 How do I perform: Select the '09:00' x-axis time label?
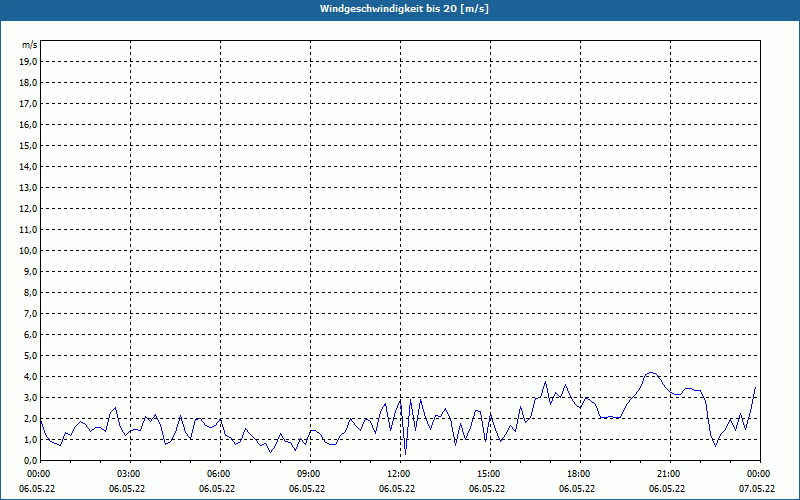(307, 474)
